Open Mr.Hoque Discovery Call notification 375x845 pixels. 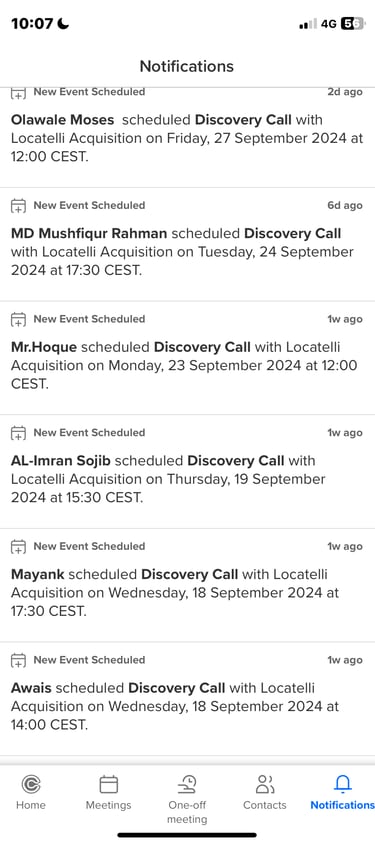(188, 358)
